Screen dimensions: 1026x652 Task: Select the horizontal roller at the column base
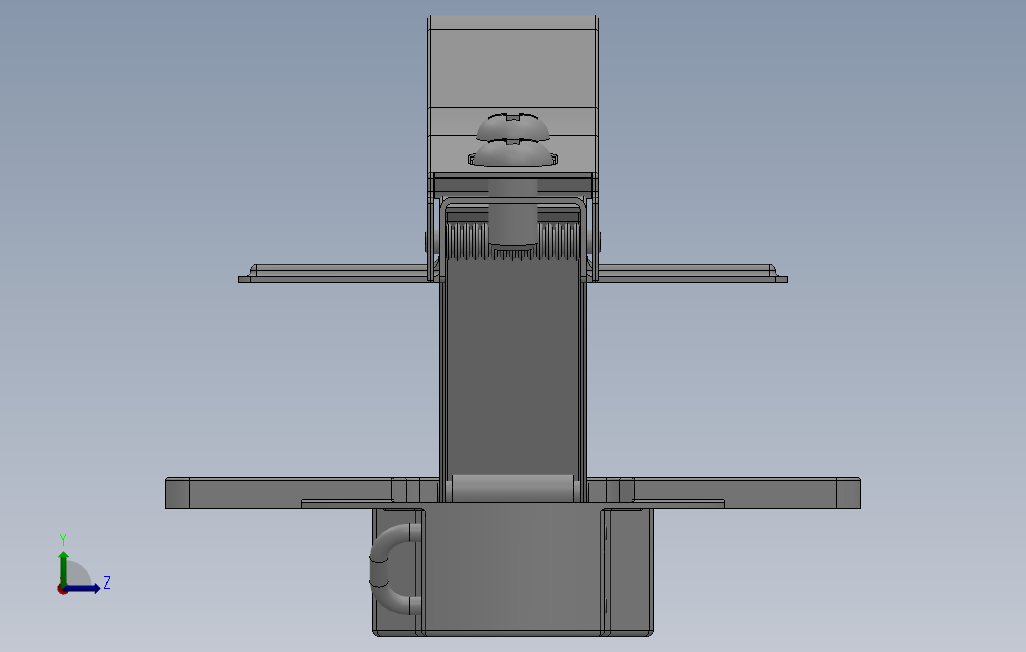click(x=513, y=488)
